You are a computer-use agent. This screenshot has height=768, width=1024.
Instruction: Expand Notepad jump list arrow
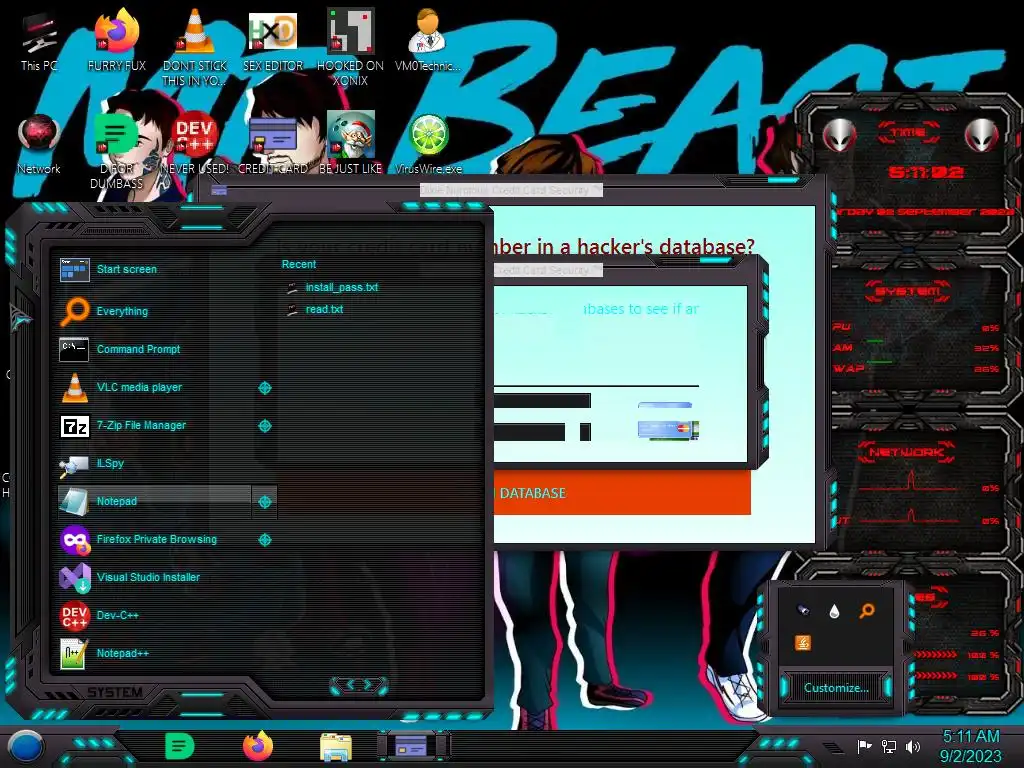(264, 502)
